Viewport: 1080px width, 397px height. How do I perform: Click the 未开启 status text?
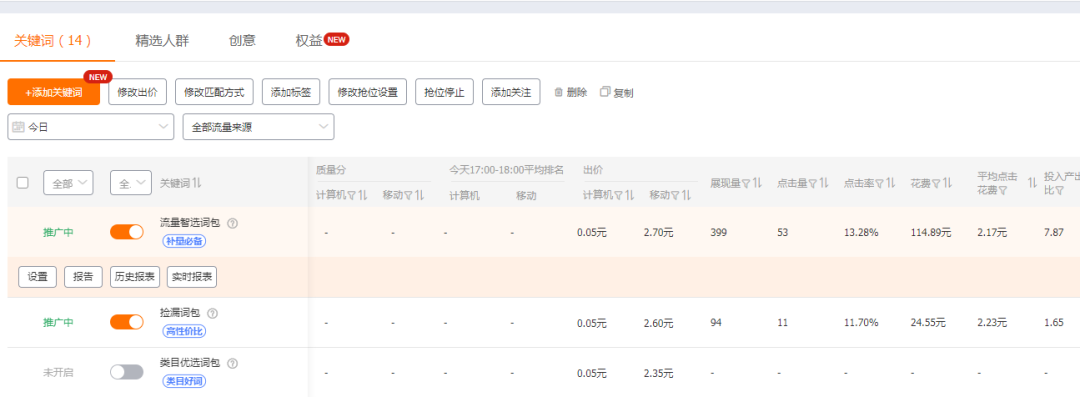point(58,372)
